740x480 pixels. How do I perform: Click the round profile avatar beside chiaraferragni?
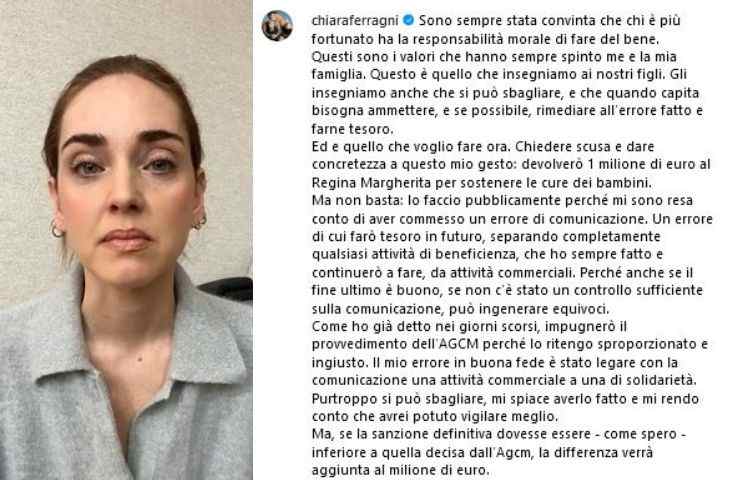pos(277,26)
